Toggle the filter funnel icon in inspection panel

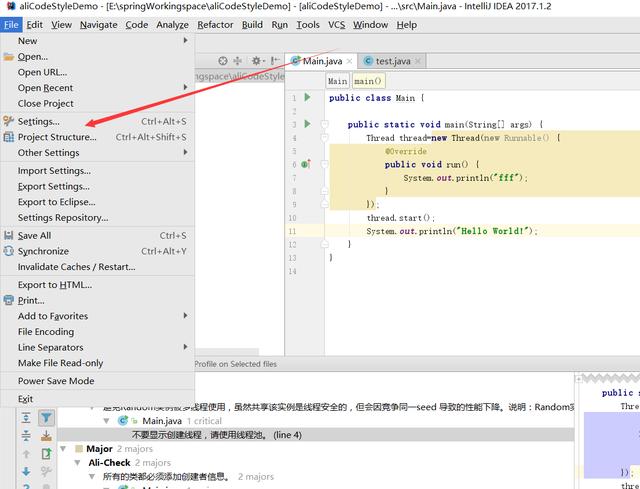[46, 418]
